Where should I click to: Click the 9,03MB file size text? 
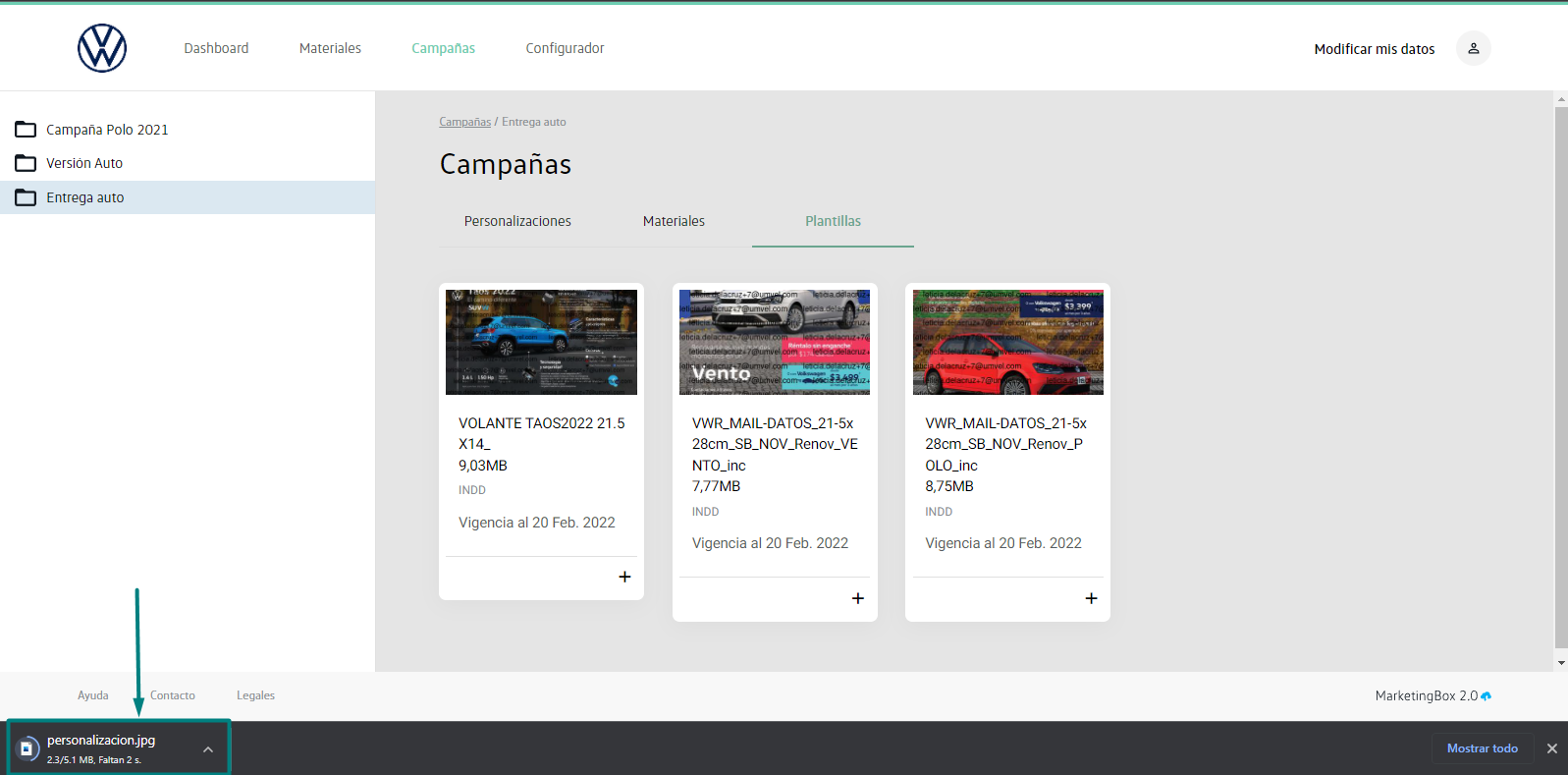(483, 466)
